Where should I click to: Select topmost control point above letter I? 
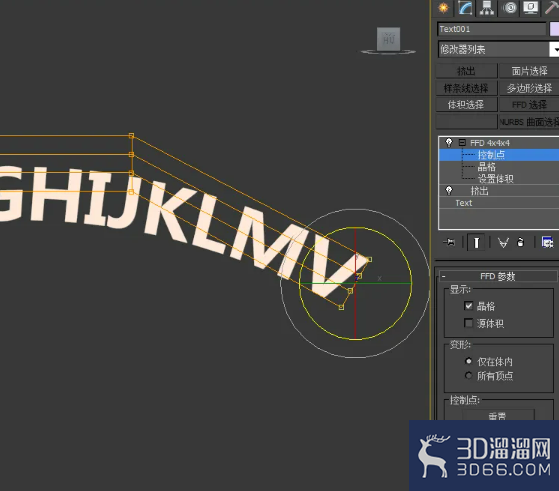(x=131, y=135)
